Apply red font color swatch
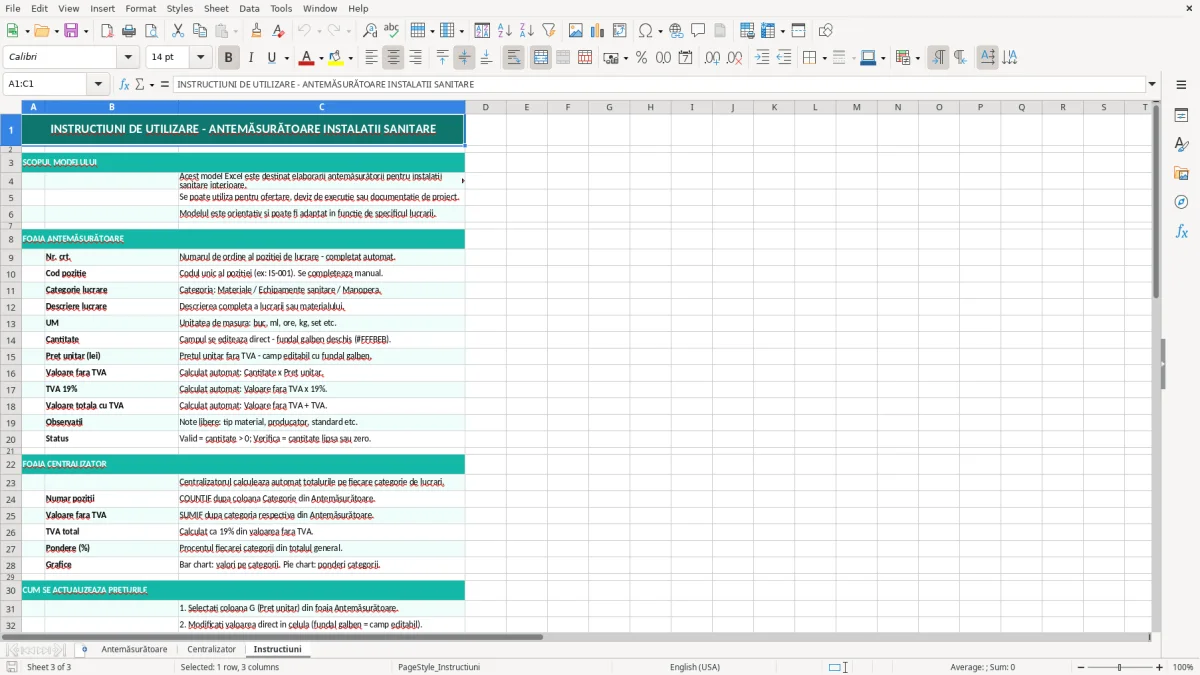Image resolution: width=1200 pixels, height=675 pixels. pos(306,58)
